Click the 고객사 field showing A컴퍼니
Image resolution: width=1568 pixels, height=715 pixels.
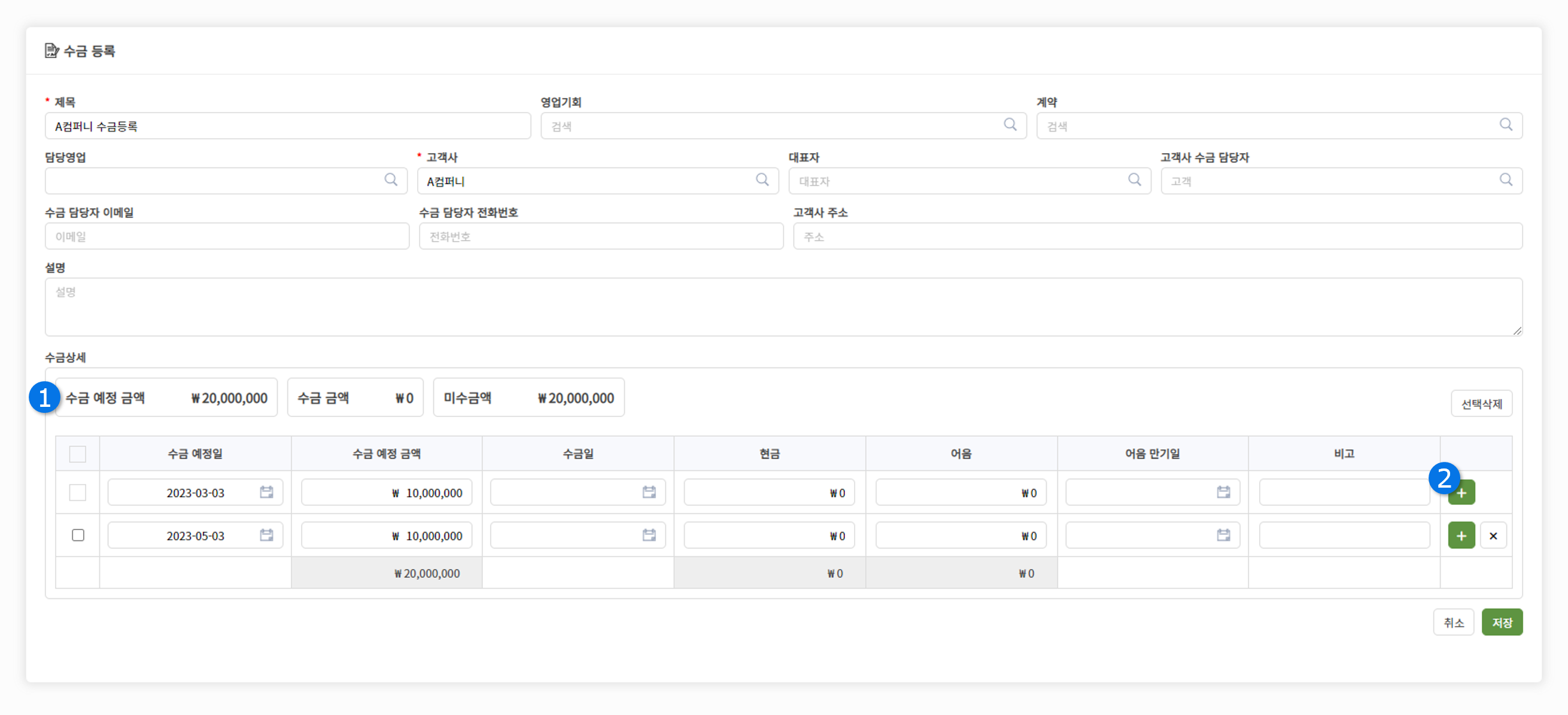598,181
